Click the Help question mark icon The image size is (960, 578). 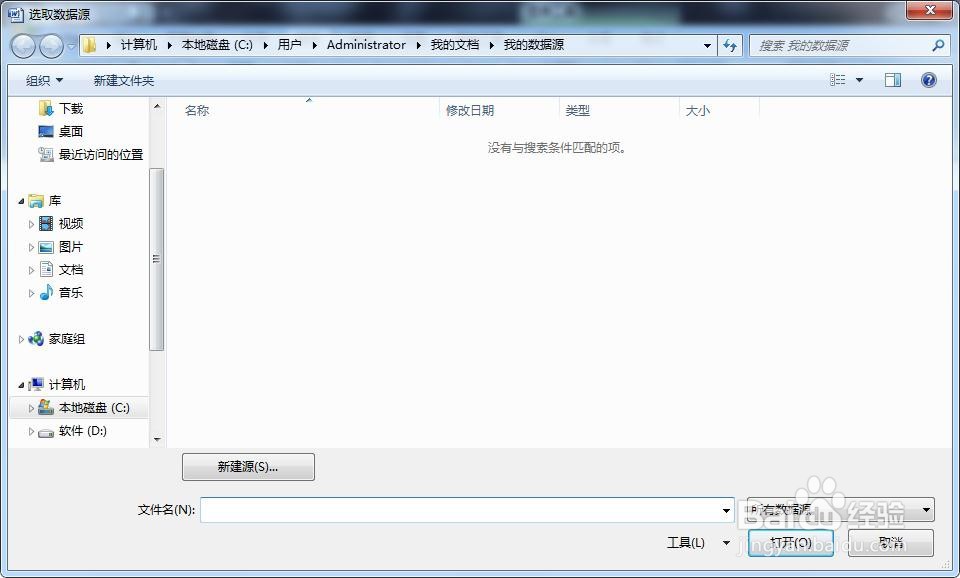(x=928, y=80)
